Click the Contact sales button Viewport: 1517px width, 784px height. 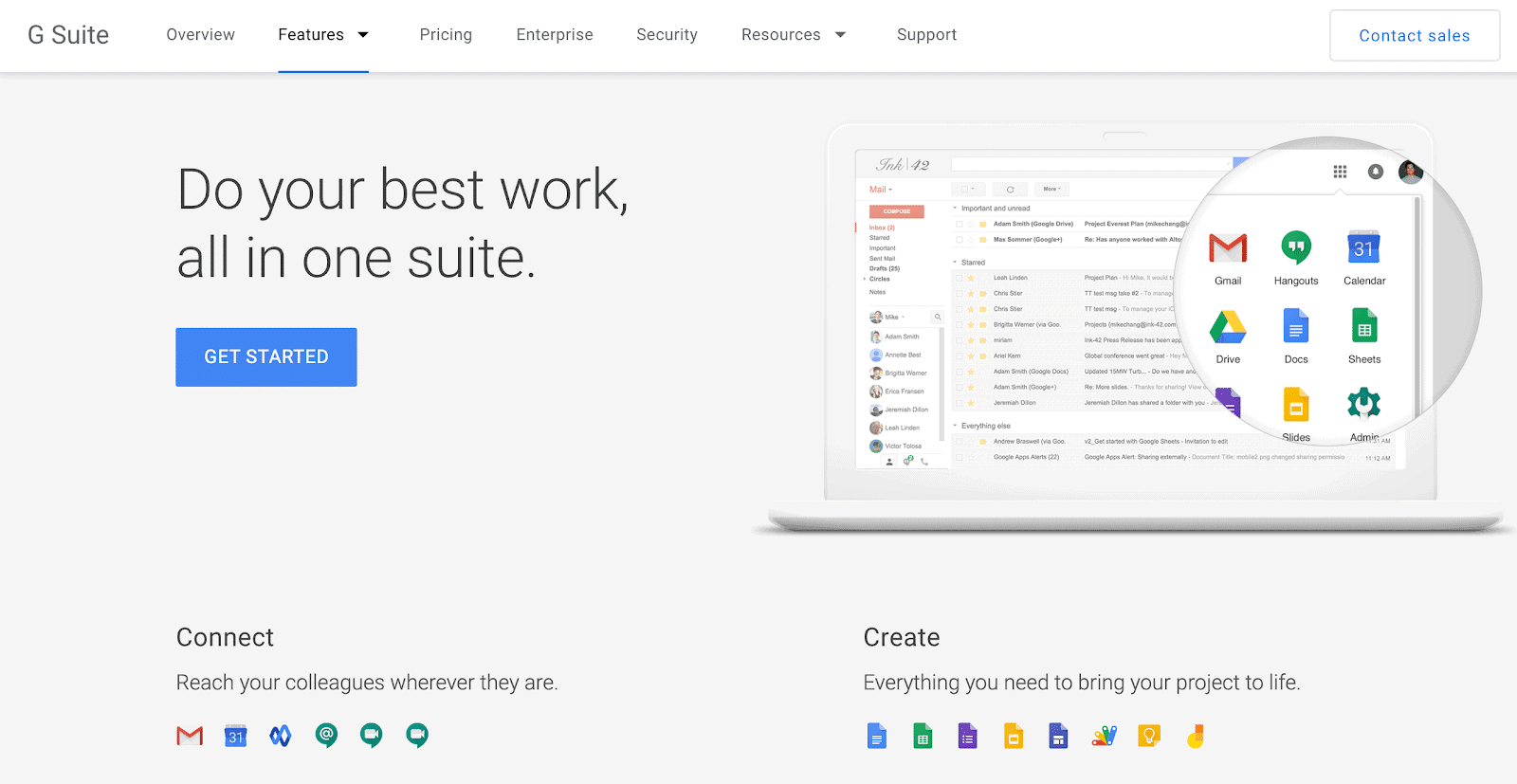click(x=1415, y=35)
